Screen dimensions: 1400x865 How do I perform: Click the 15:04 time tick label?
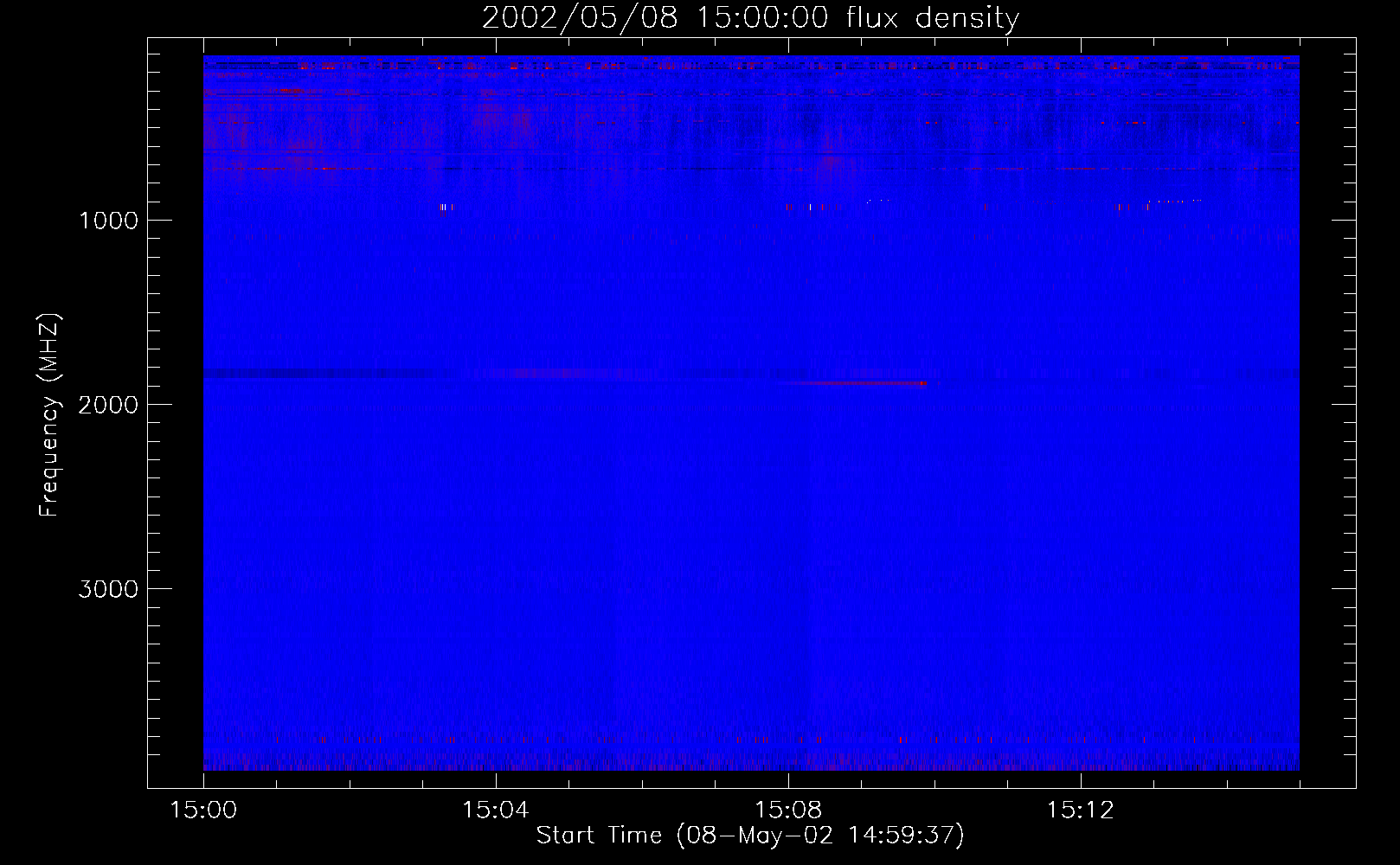coord(496,811)
